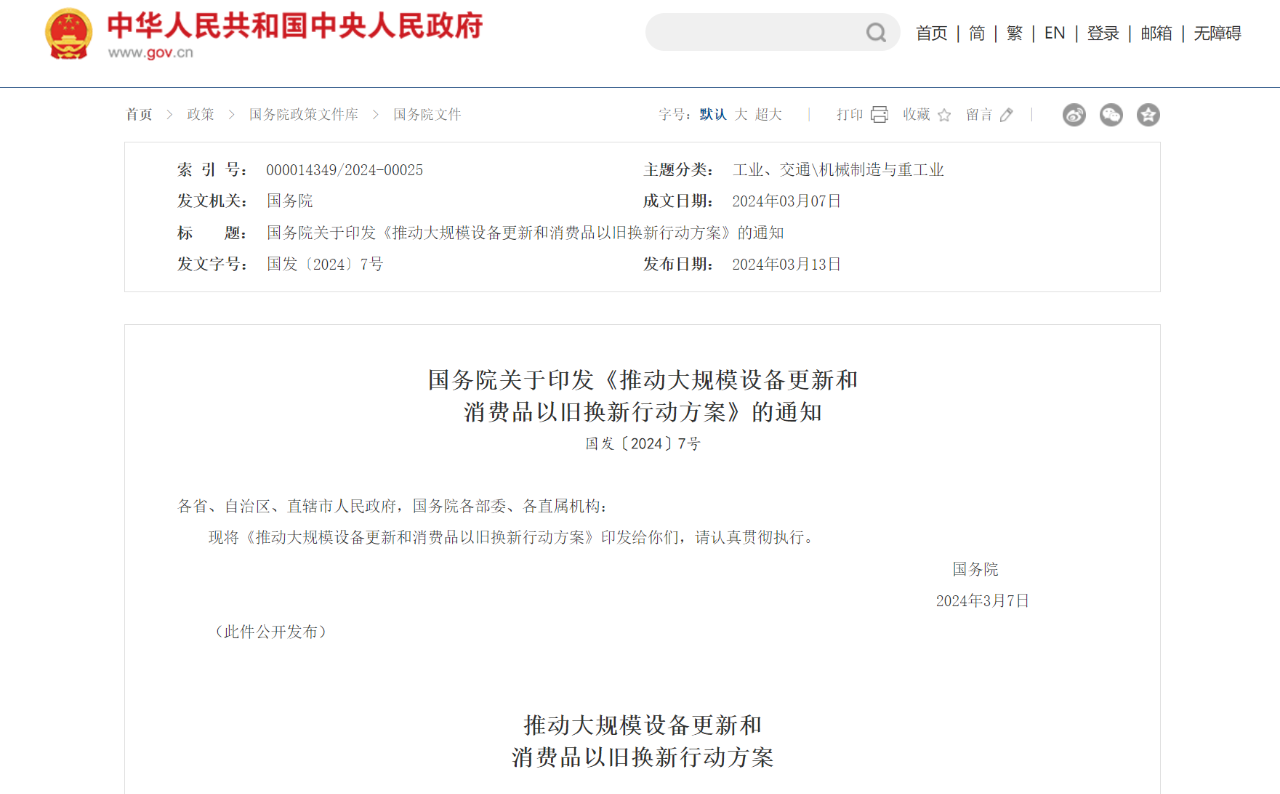Set font size to 默认
Image resolution: width=1280 pixels, height=794 pixels.
pyautogui.click(x=713, y=115)
